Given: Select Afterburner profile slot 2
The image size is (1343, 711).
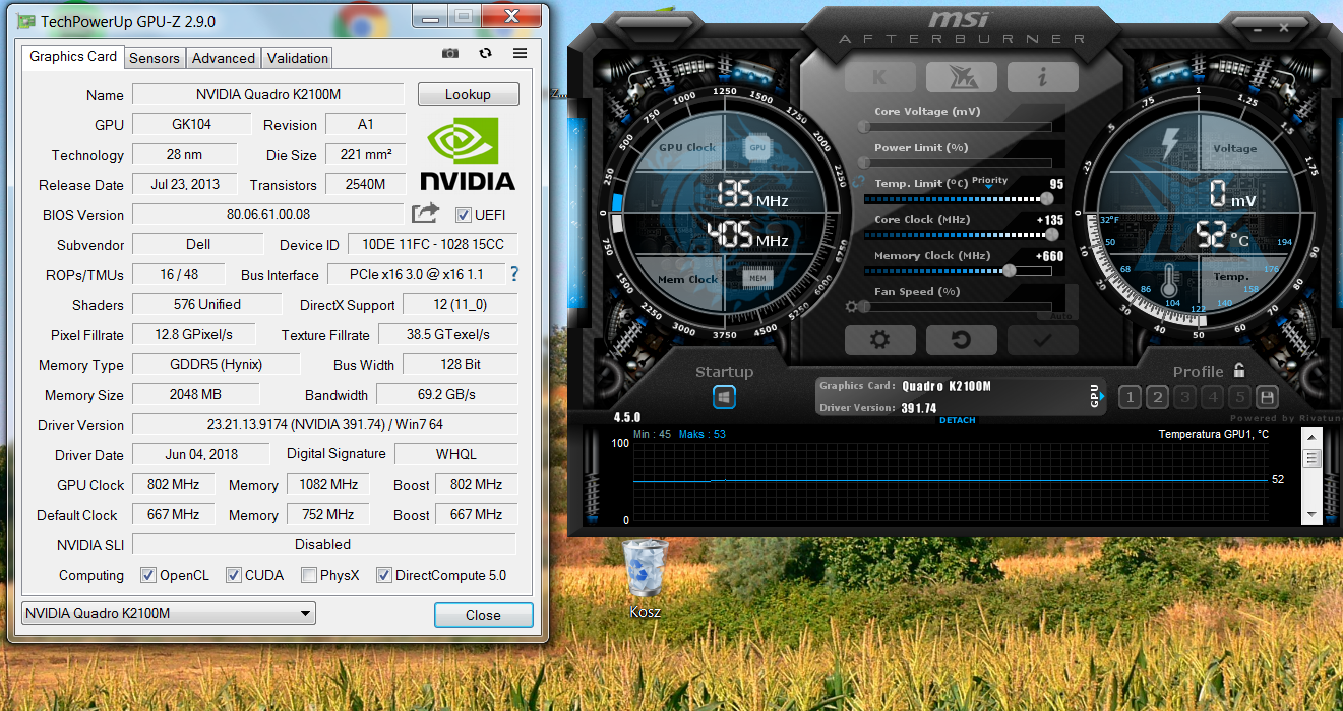Looking at the screenshot, I should pos(1157,397).
